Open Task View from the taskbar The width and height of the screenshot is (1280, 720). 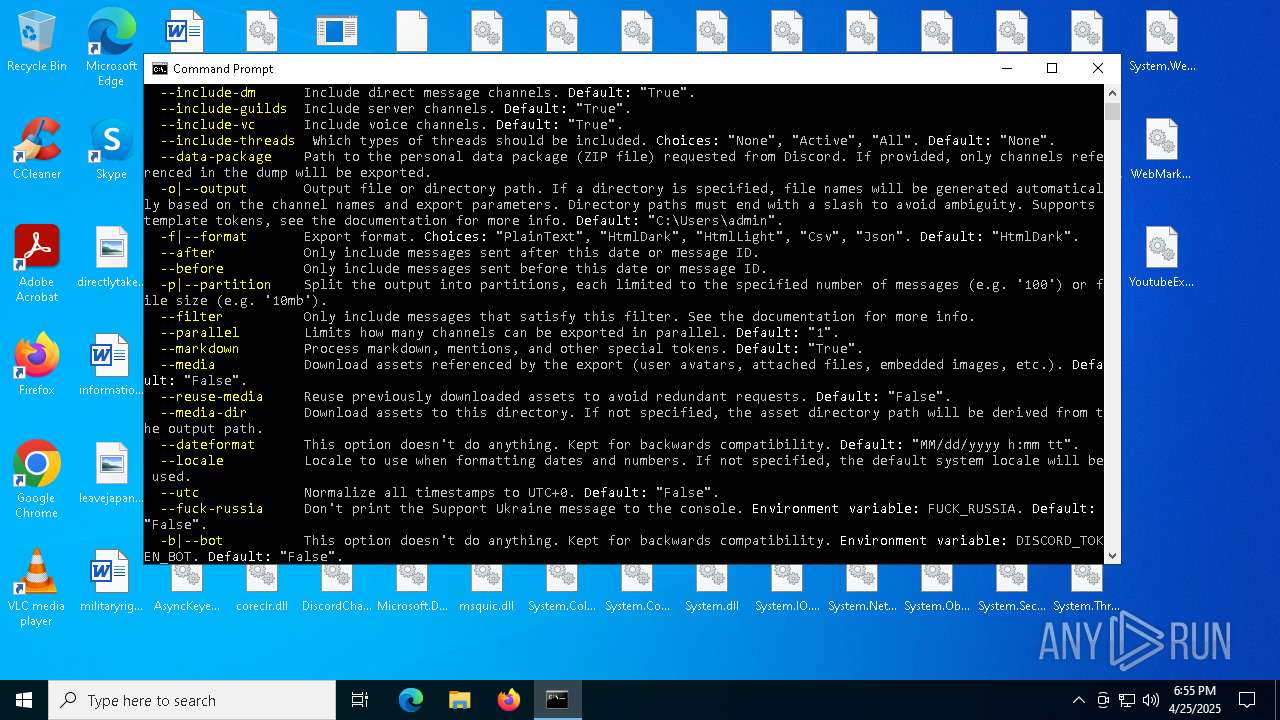click(360, 700)
